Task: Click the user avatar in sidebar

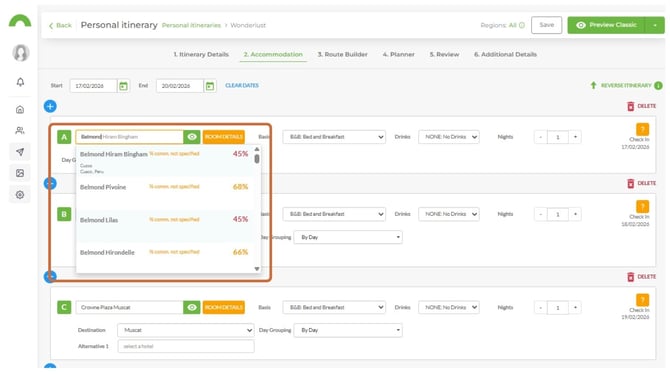Action: [x=21, y=53]
